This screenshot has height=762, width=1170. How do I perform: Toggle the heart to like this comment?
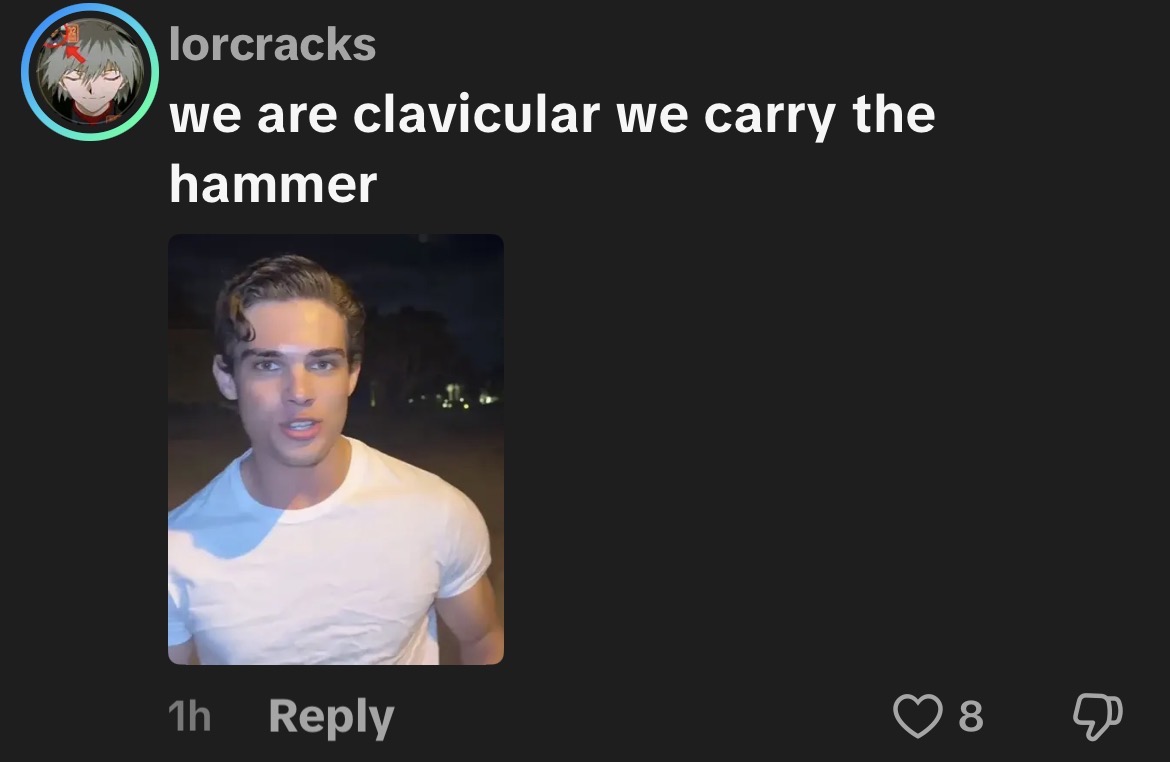(917, 716)
